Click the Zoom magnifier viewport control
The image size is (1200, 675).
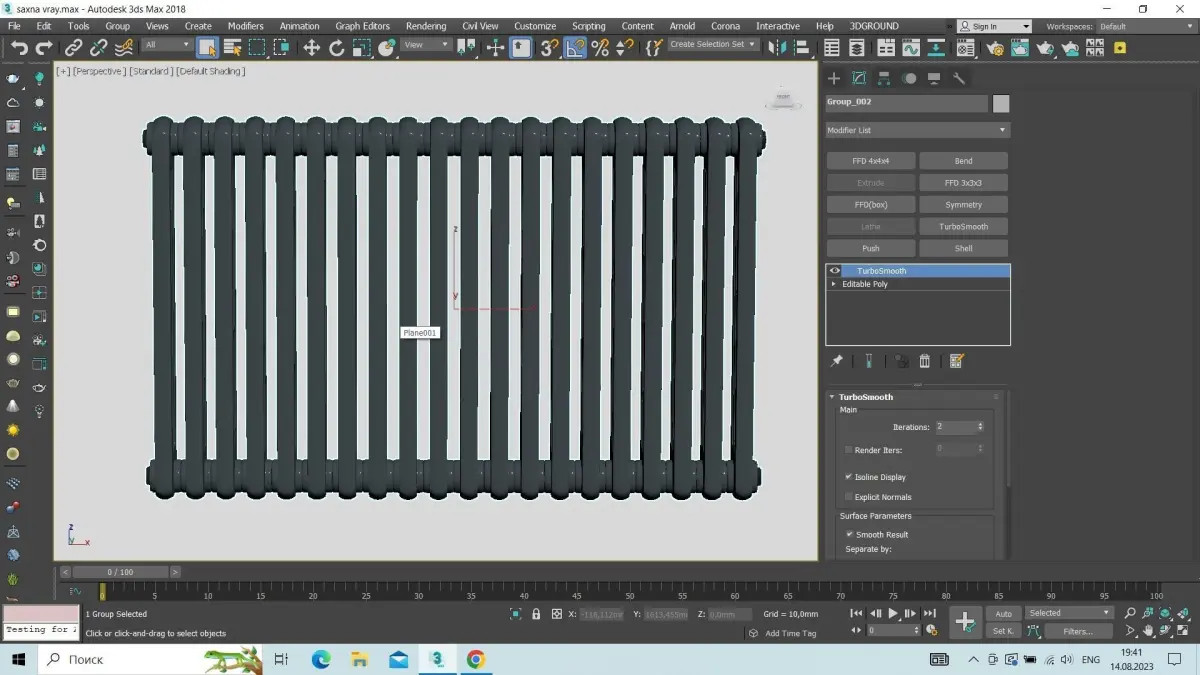pos(1130,613)
